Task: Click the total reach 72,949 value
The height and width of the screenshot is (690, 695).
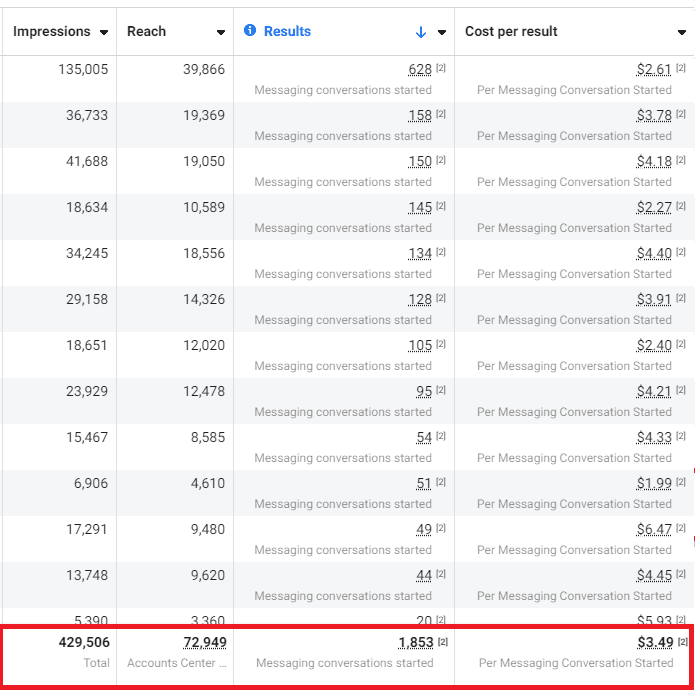Action: (x=205, y=643)
